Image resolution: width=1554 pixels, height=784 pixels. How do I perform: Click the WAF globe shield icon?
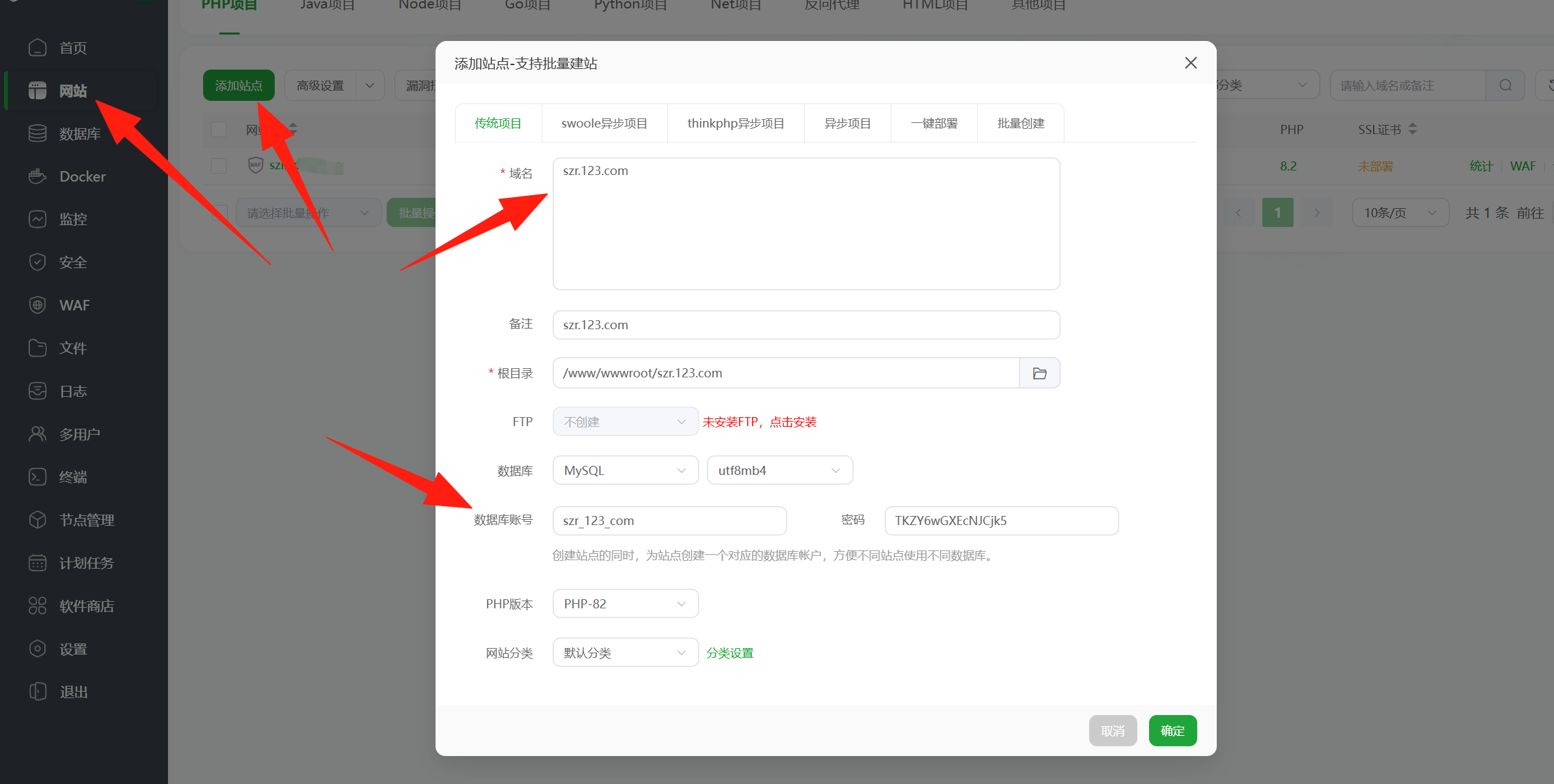(x=38, y=305)
